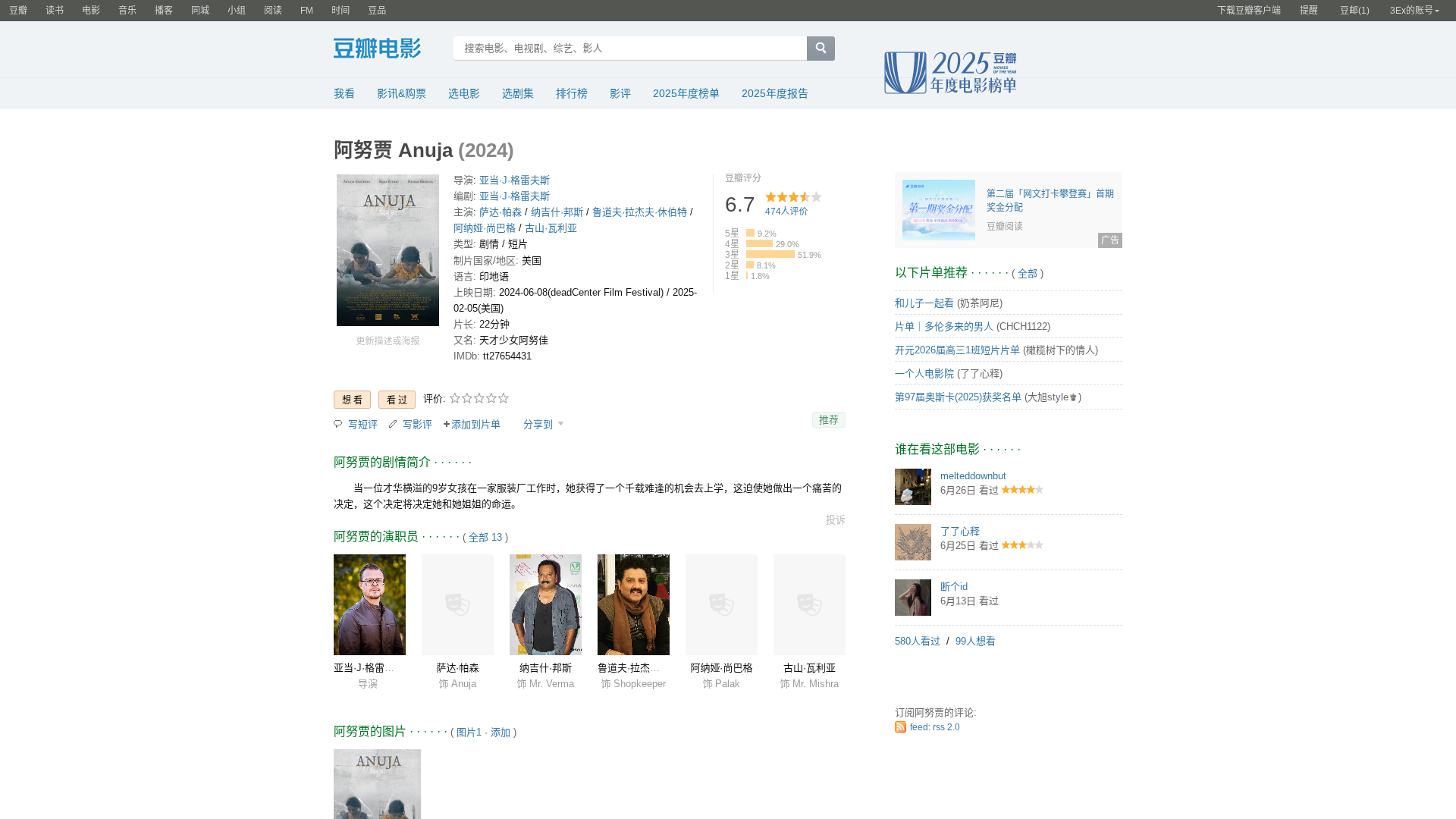Open FM in the top bar
This screenshot has height=819, width=1456.
tap(306, 11)
